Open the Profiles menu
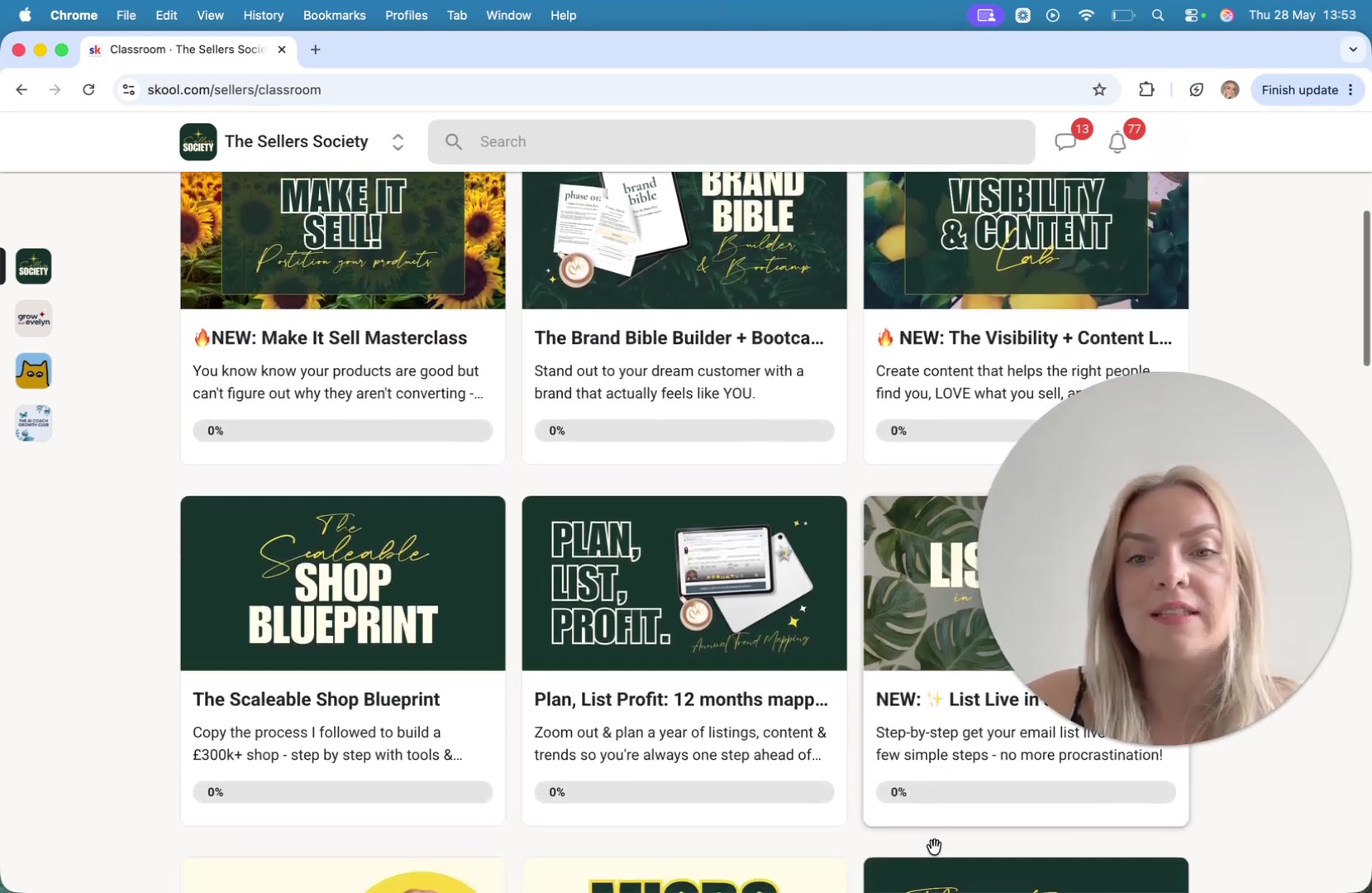 click(406, 15)
